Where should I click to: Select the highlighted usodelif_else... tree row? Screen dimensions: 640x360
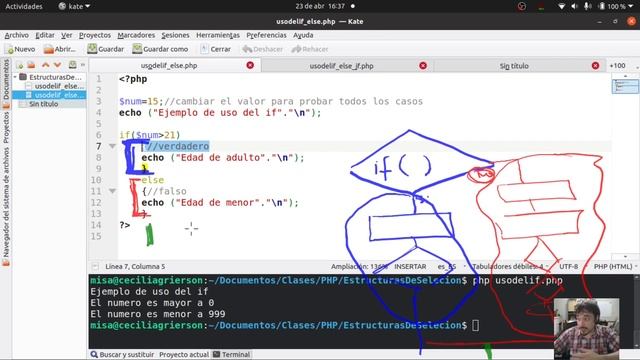pyautogui.click(x=49, y=95)
